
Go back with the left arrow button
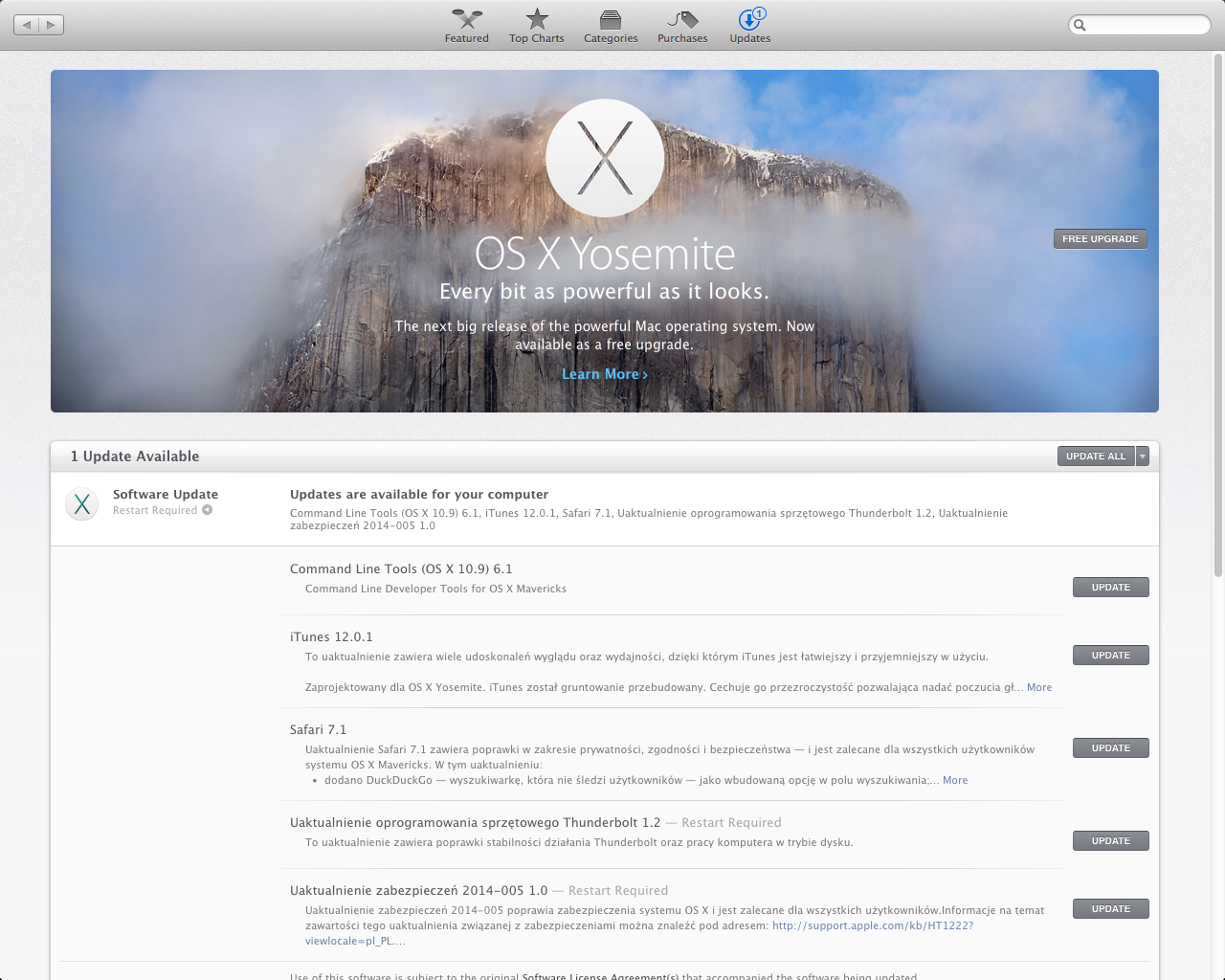(x=27, y=25)
